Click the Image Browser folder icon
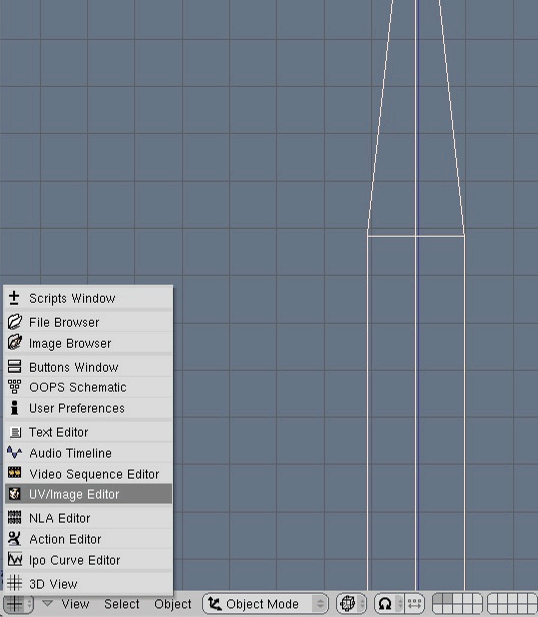This screenshot has width=538, height=617. click(15, 342)
